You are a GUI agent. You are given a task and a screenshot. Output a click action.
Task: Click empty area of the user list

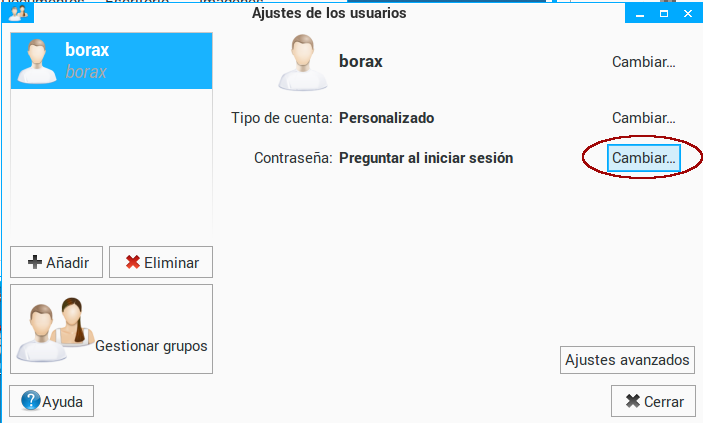[x=110, y=170]
